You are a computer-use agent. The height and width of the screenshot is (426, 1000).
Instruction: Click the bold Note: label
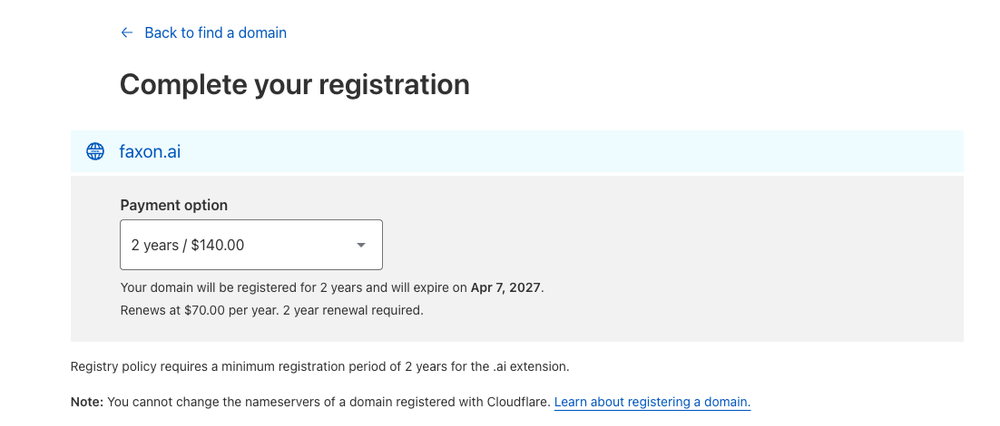(87, 402)
